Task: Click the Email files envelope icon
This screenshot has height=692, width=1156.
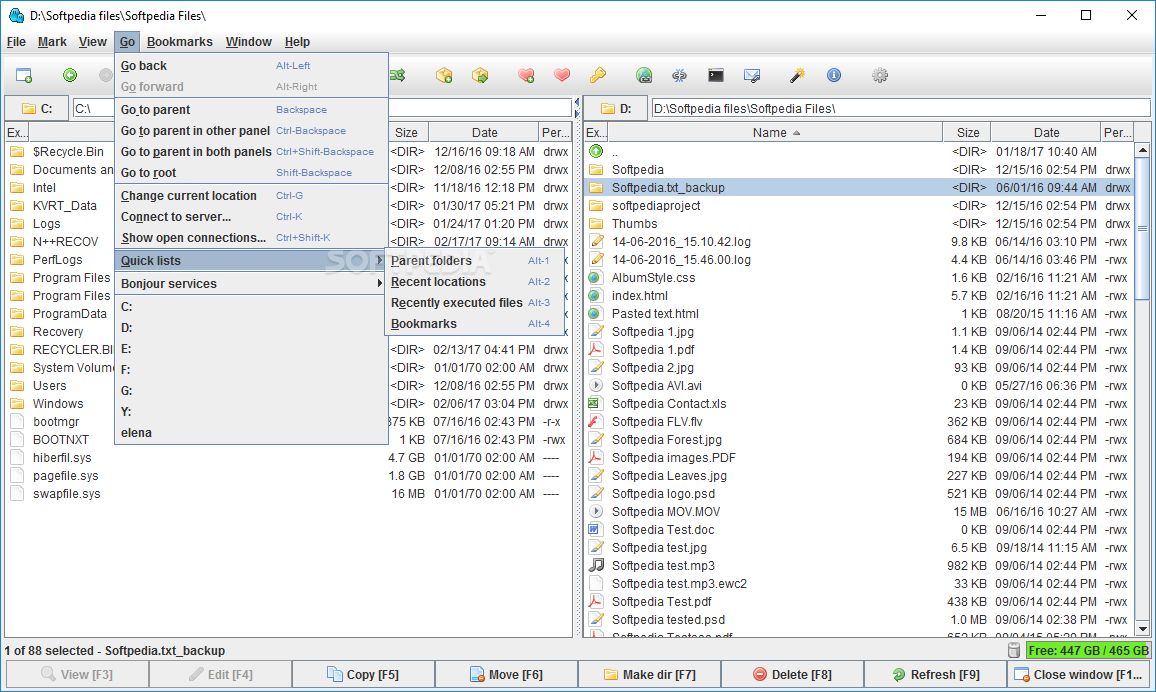Action: (x=752, y=75)
